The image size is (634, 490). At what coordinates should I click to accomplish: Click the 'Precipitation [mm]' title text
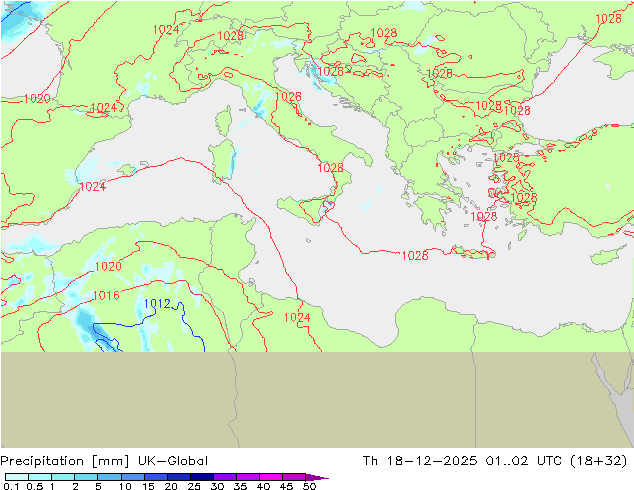[x=65, y=461]
